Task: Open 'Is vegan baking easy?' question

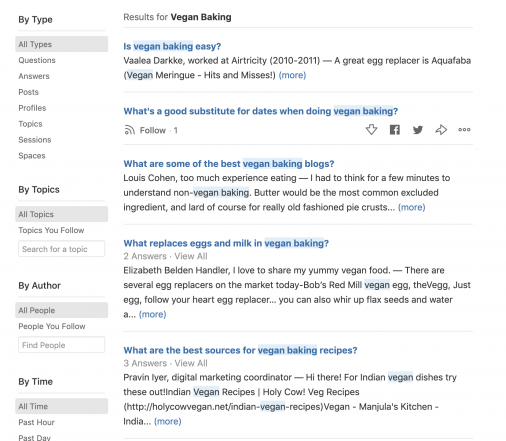Action: click(172, 46)
